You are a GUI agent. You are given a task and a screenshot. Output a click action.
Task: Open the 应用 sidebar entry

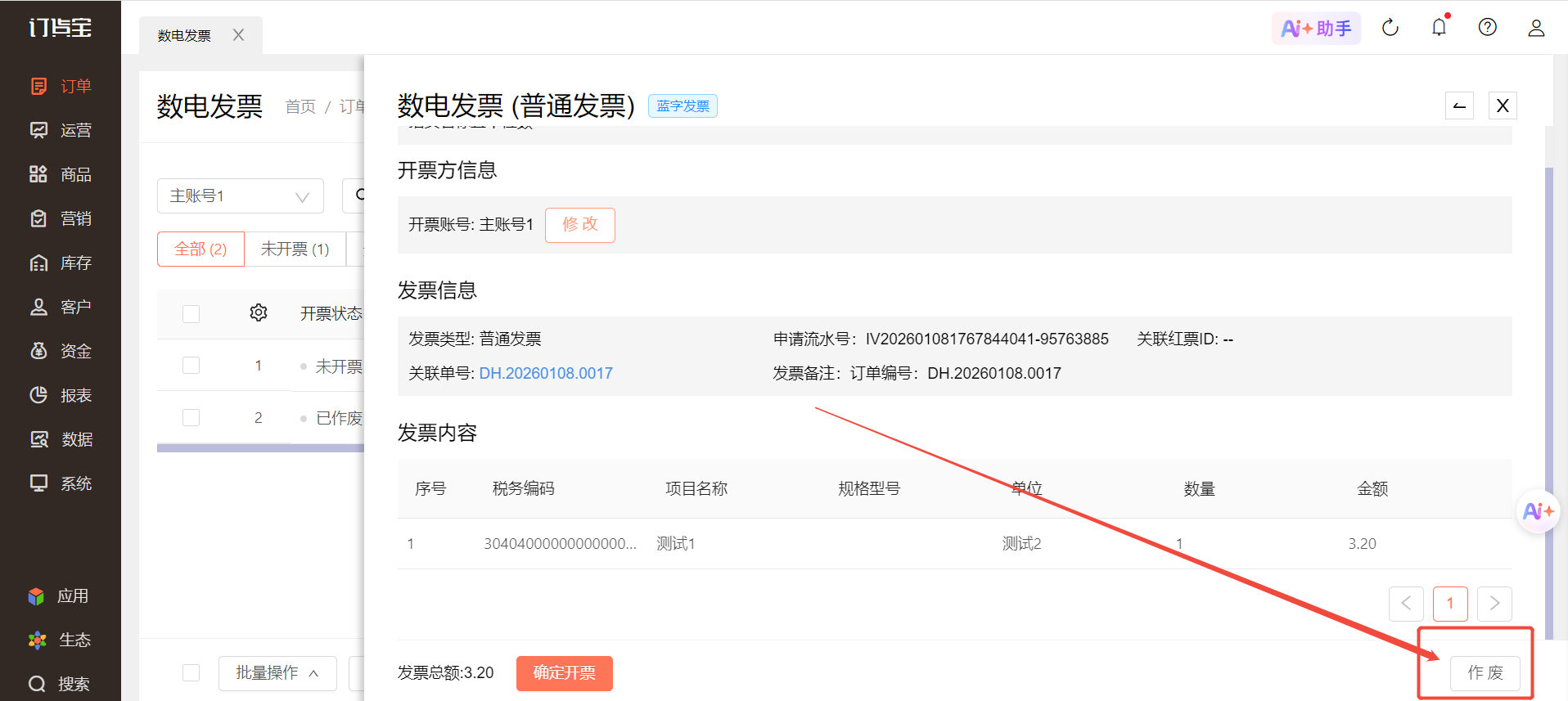(59, 596)
